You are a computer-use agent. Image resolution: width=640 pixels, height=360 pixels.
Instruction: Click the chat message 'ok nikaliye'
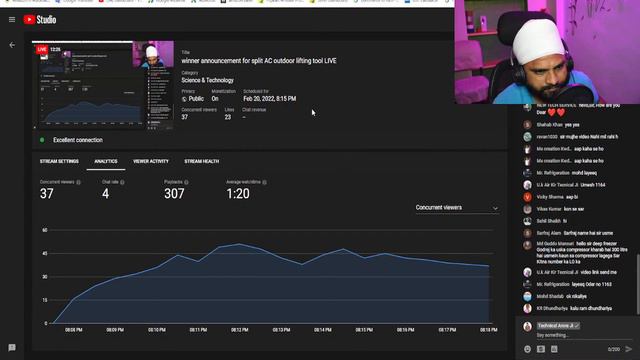(576, 296)
